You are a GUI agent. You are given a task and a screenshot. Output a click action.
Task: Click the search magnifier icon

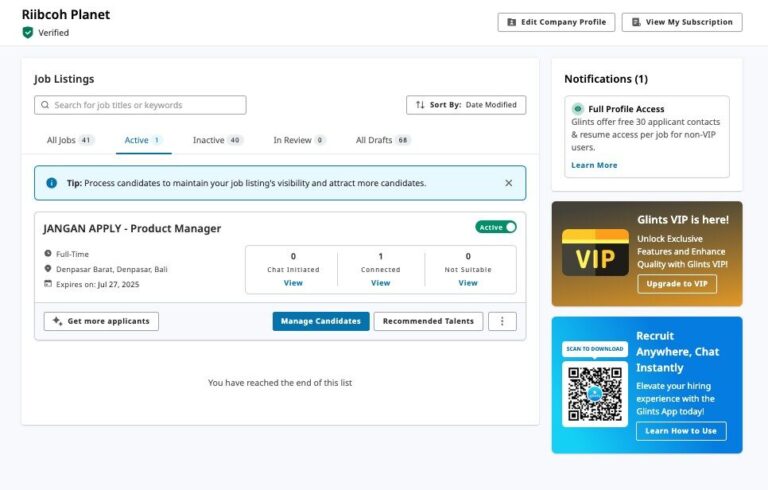(x=45, y=105)
